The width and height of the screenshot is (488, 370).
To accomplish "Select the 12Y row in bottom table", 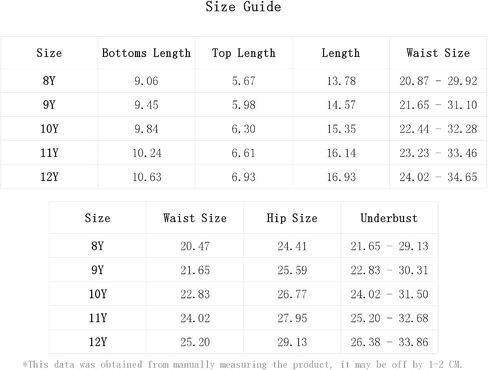I will 243,342.
